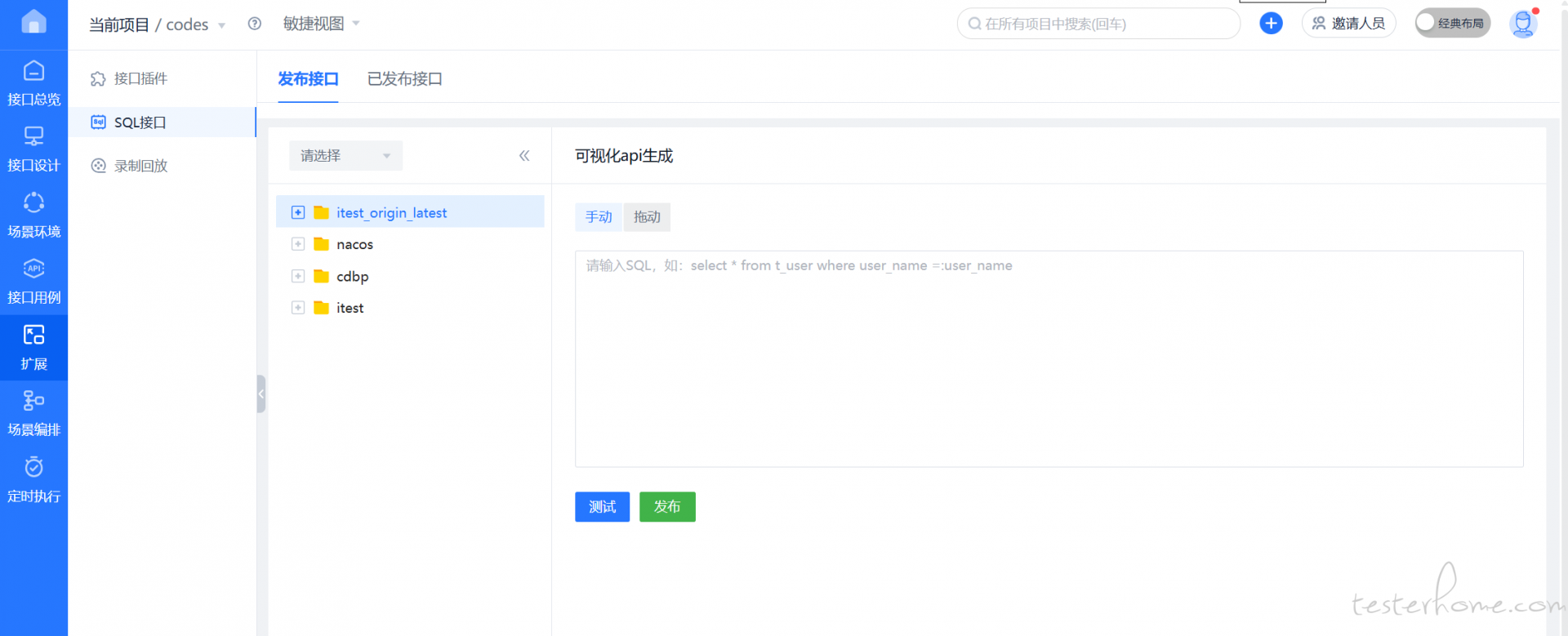Screen dimensions: 1568x636
Task: Open 场景编排 in the sidebar
Action: pos(33,414)
